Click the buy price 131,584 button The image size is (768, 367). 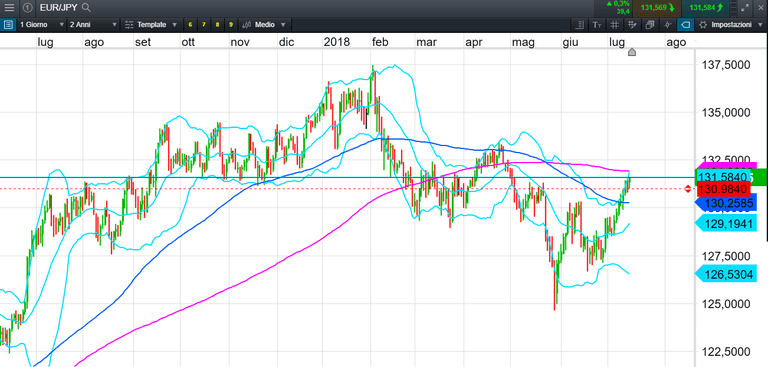[706, 7]
